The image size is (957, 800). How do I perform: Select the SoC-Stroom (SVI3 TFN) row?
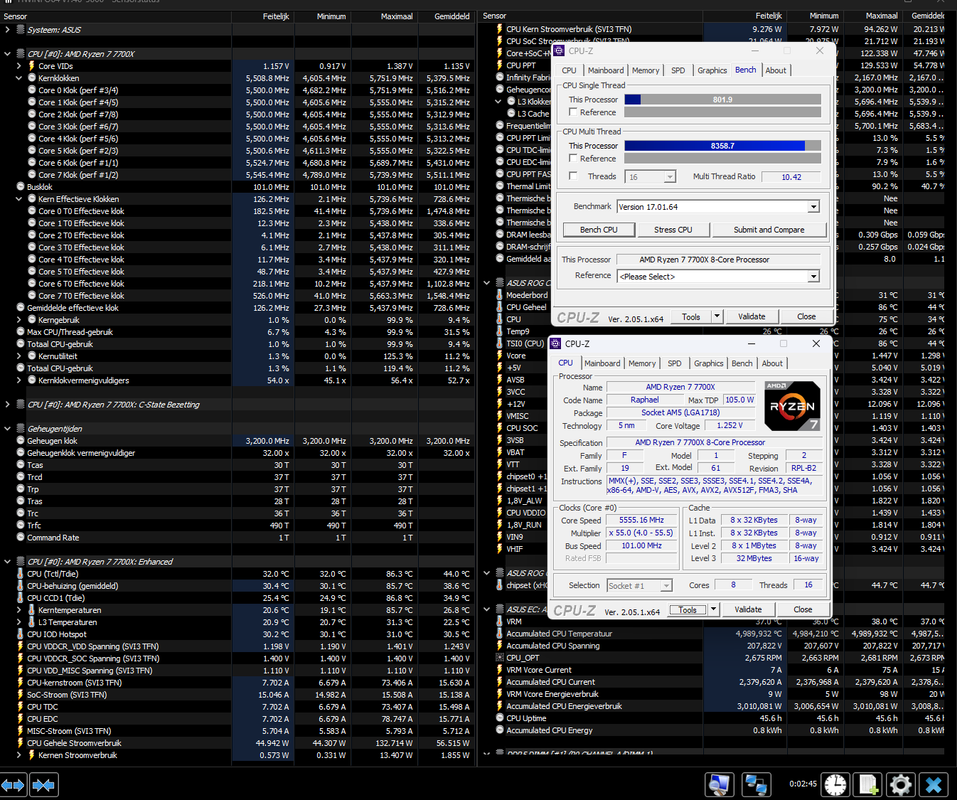pyautogui.click(x=237, y=694)
